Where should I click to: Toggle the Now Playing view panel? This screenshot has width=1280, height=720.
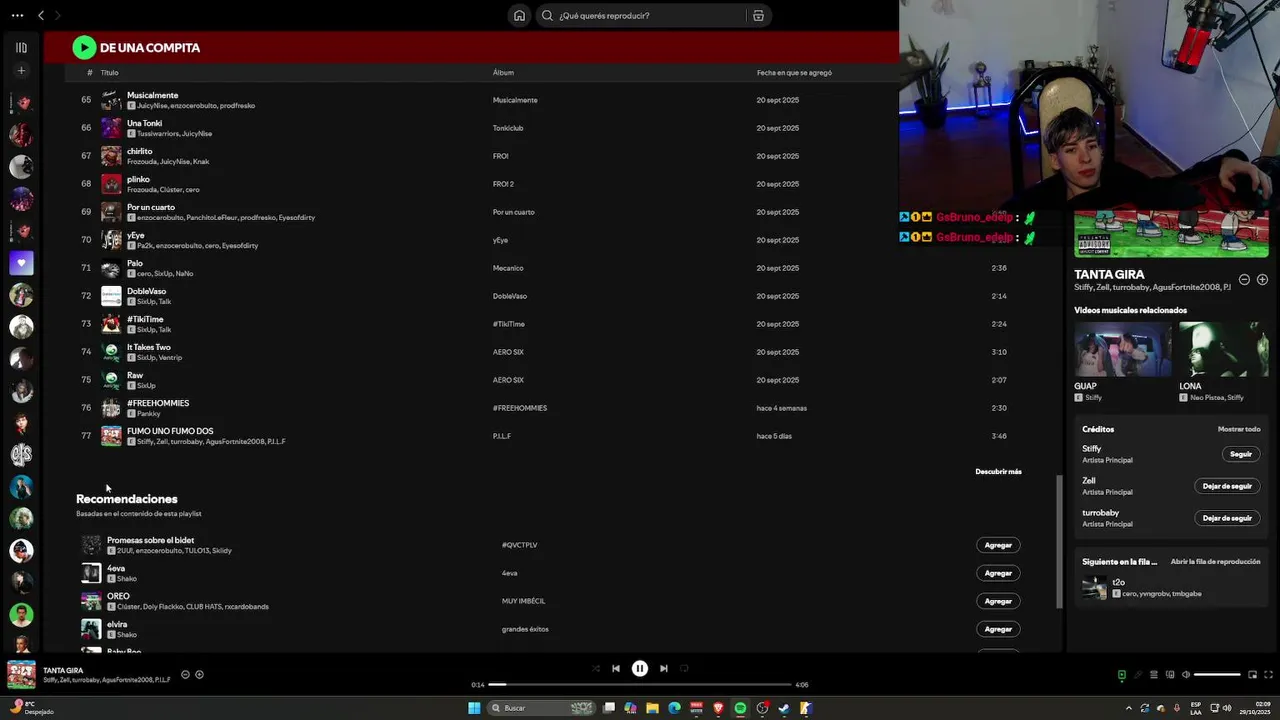pyautogui.click(x=1121, y=674)
